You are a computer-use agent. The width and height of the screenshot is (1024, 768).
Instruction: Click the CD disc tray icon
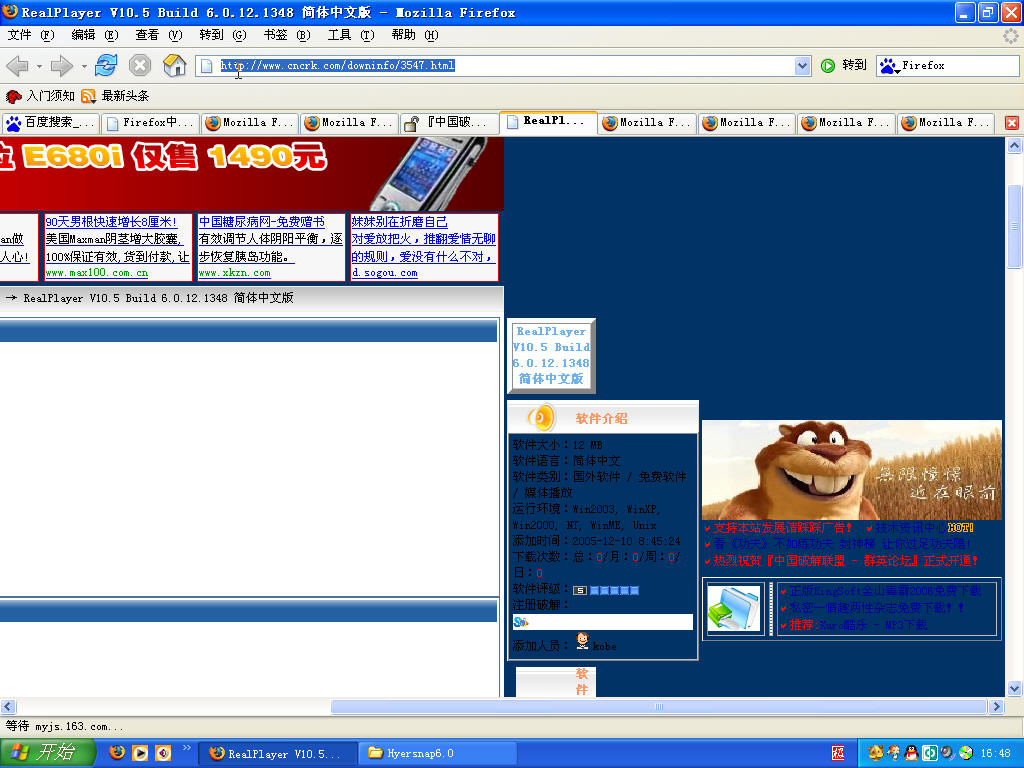pyautogui.click(x=966, y=753)
